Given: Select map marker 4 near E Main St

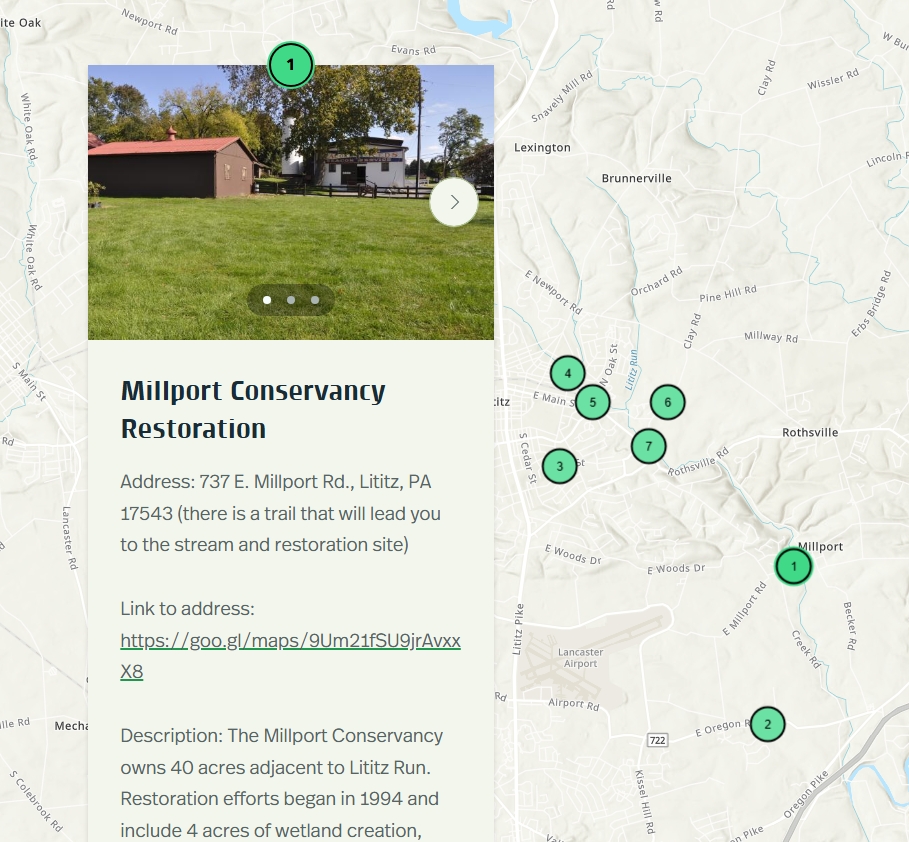Looking at the screenshot, I should click(x=568, y=373).
